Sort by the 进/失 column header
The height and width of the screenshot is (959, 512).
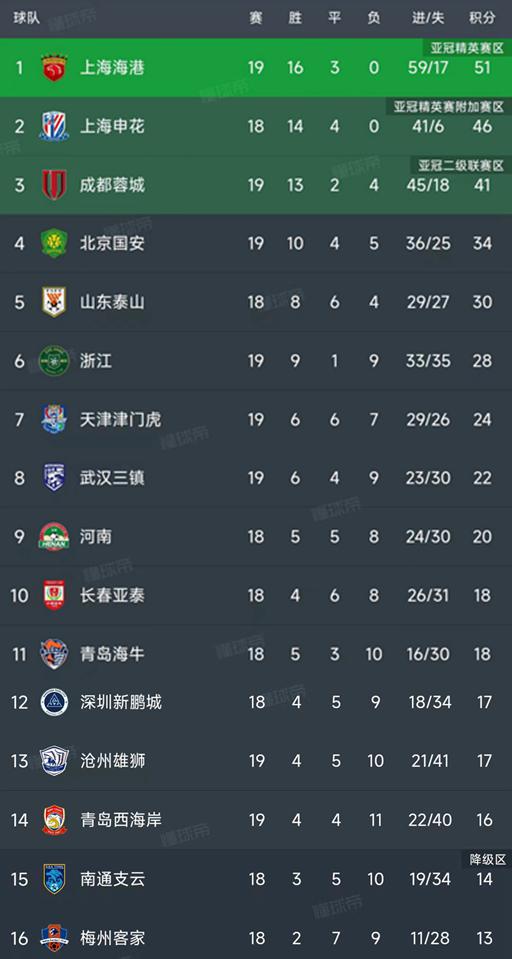(428, 18)
